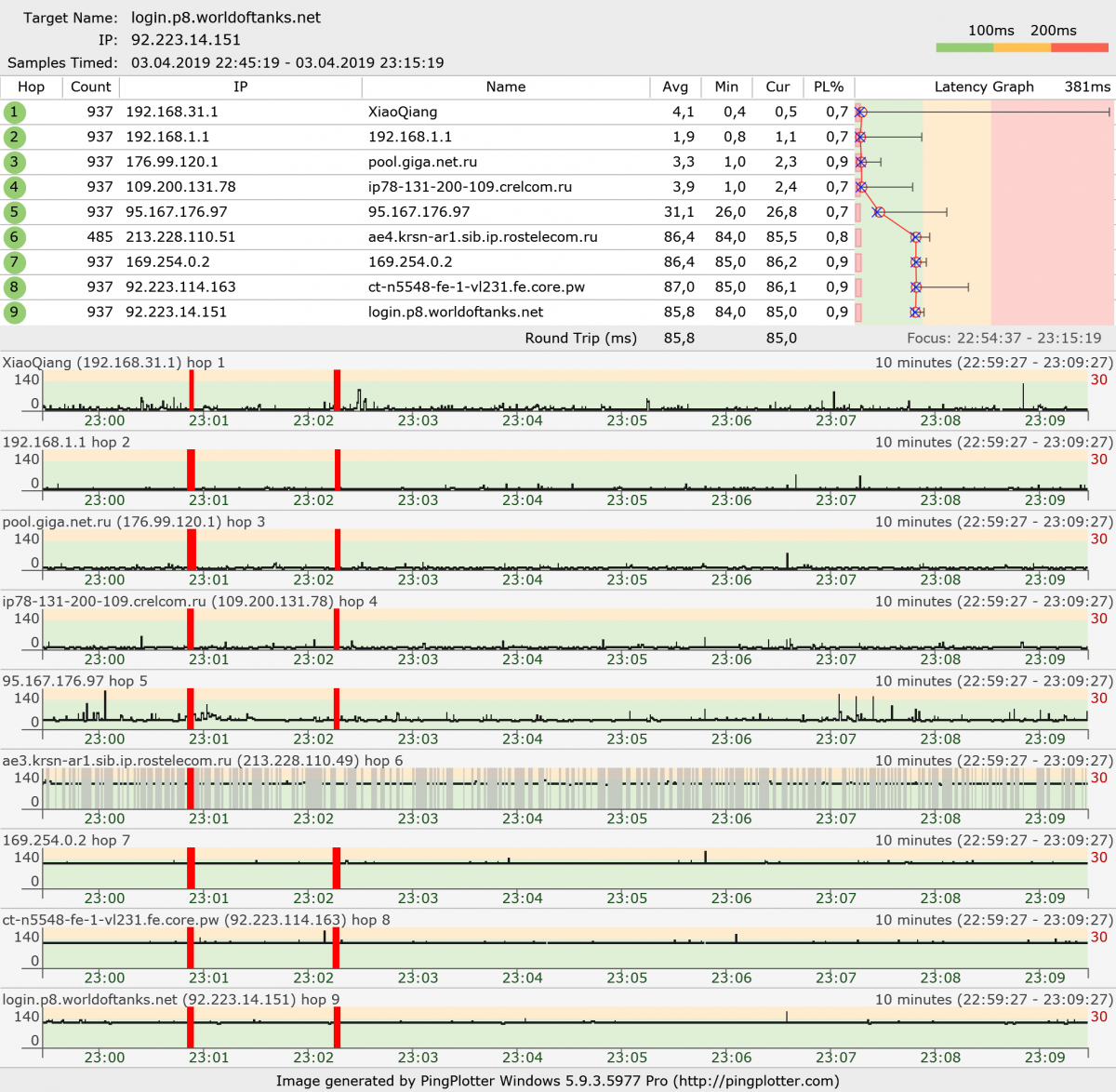The image size is (1116, 1092).
Task: Select the hop 5 green circle icon
Action: coord(14,212)
